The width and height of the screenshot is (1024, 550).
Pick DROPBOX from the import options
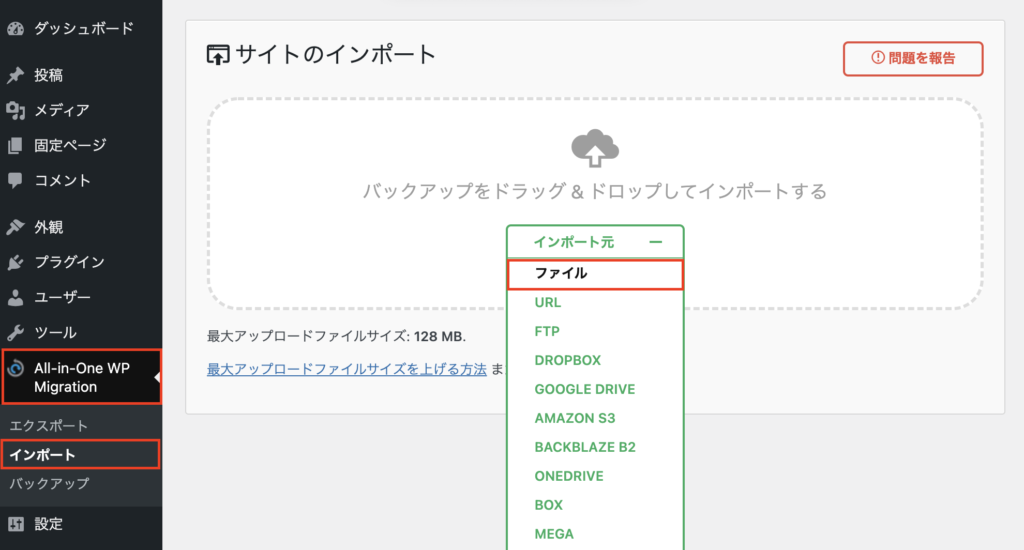pyautogui.click(x=567, y=360)
